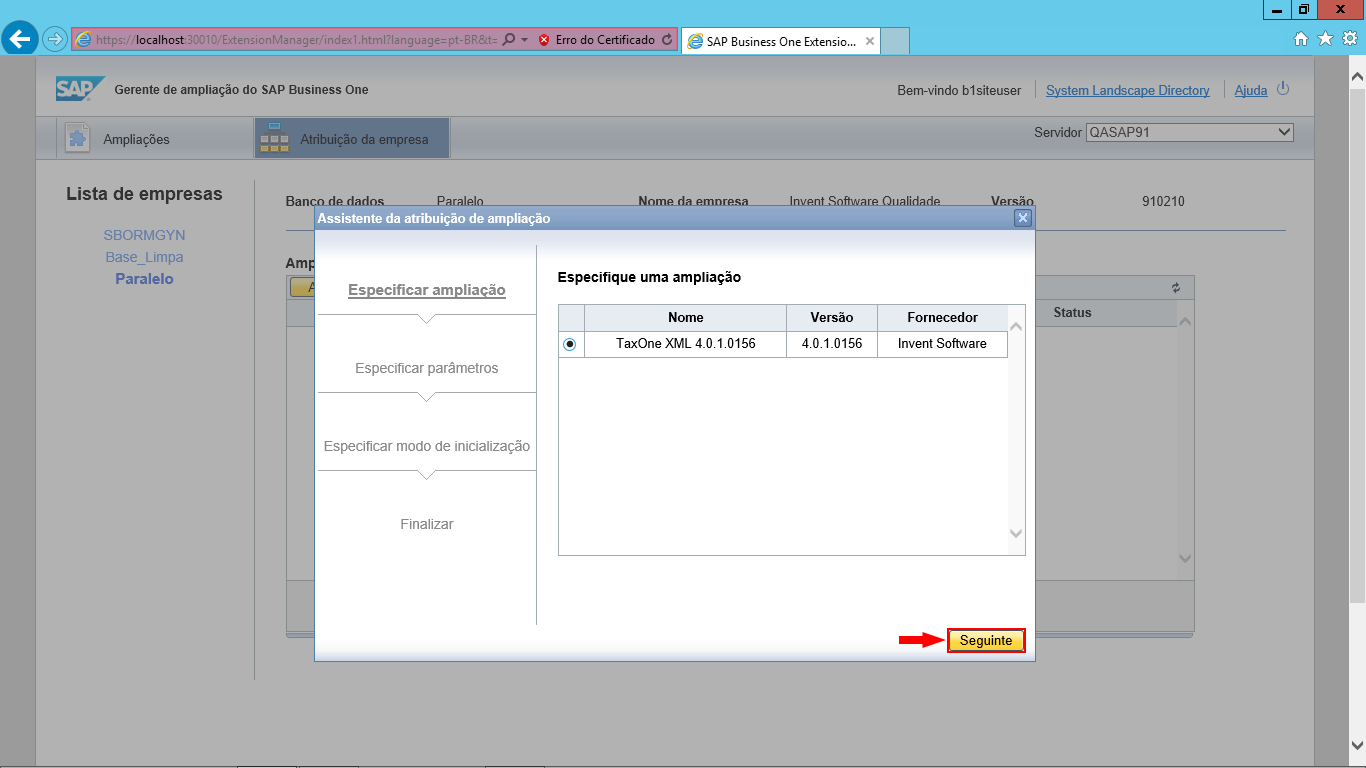Select company SBORMGYN in the list
1366x768 pixels.
[x=145, y=235]
